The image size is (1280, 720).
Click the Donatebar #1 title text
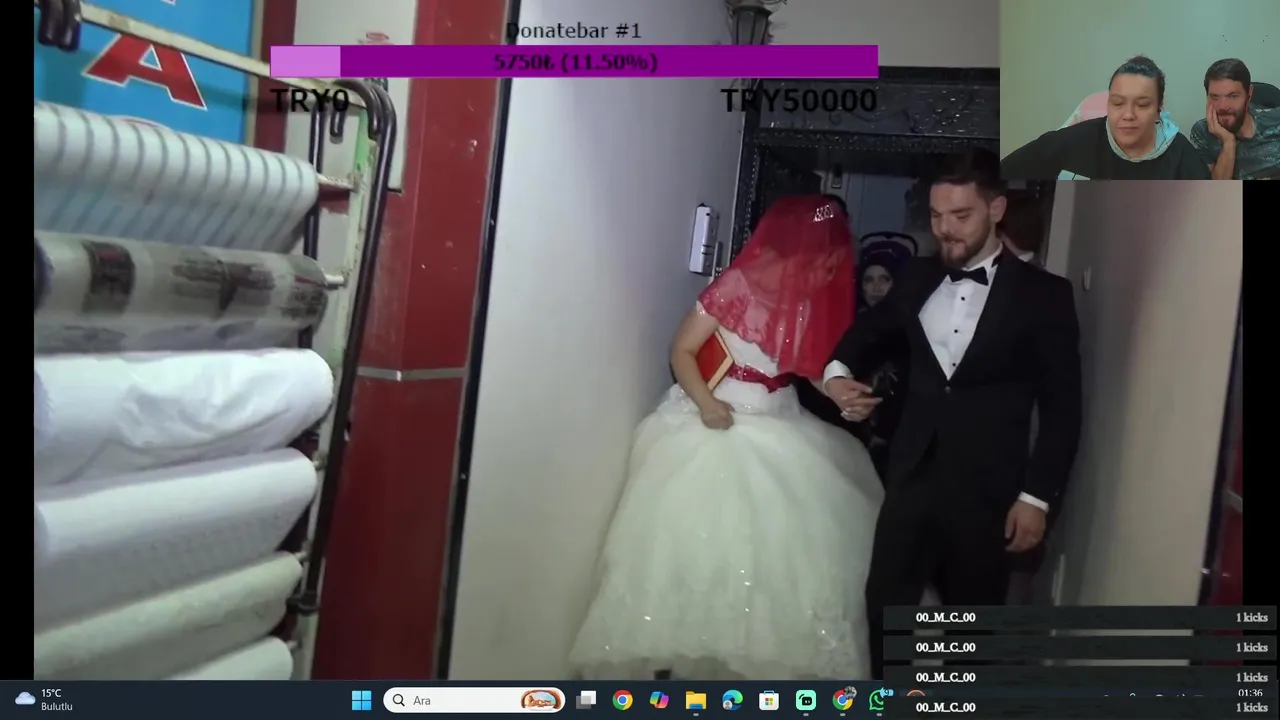[573, 31]
